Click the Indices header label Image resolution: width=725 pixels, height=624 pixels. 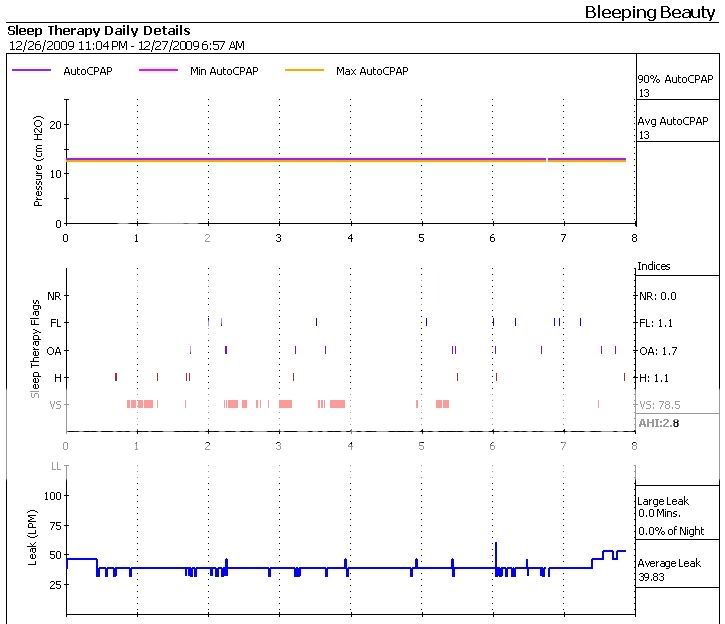point(654,267)
